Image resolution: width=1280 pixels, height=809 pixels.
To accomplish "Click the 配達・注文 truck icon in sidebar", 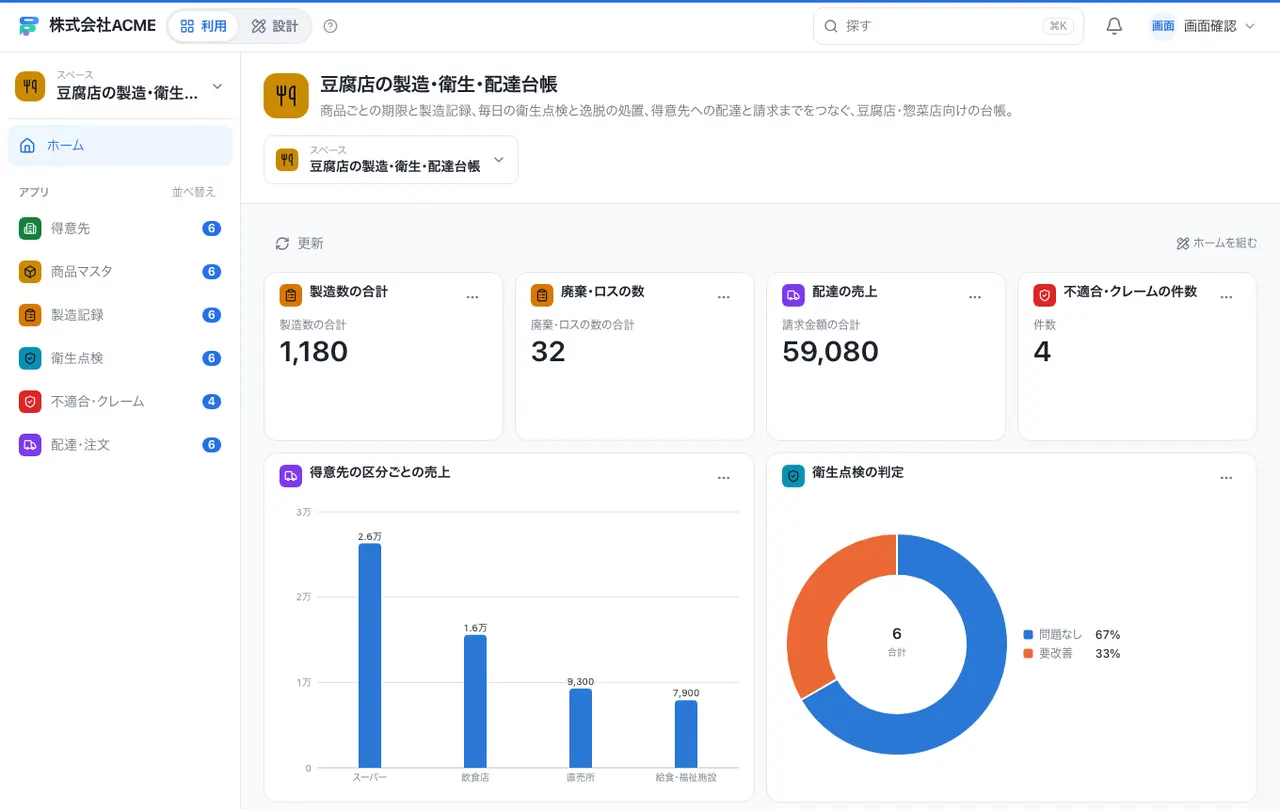I will click(x=30, y=444).
